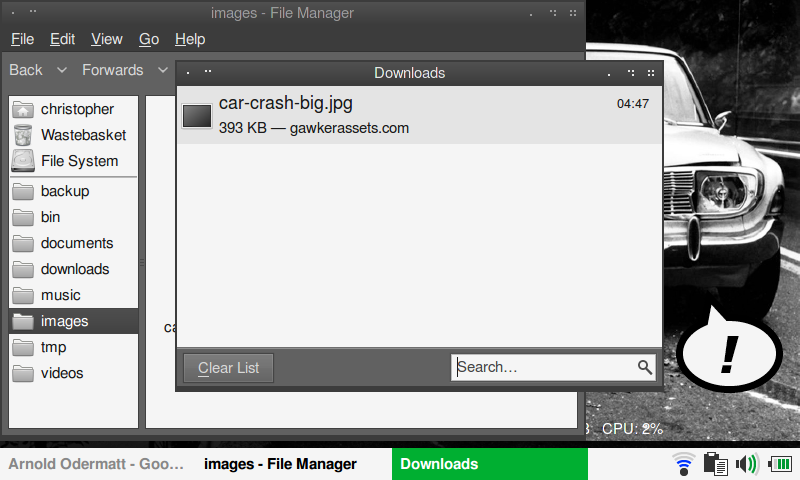800x480 pixels.
Task: Open the File menu
Action: [22, 39]
